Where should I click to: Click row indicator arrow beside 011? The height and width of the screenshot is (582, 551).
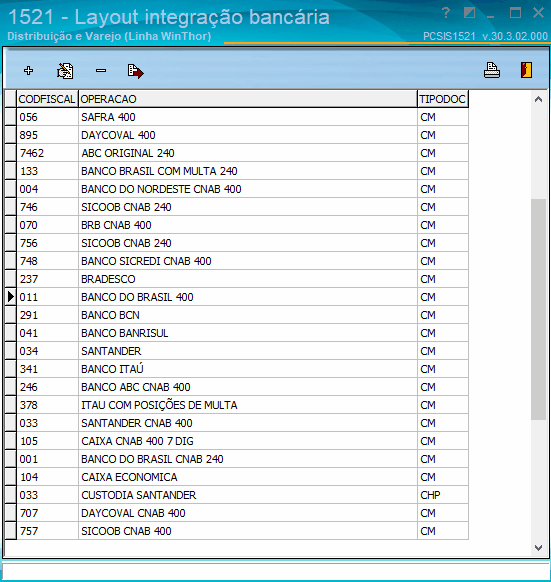[11, 297]
